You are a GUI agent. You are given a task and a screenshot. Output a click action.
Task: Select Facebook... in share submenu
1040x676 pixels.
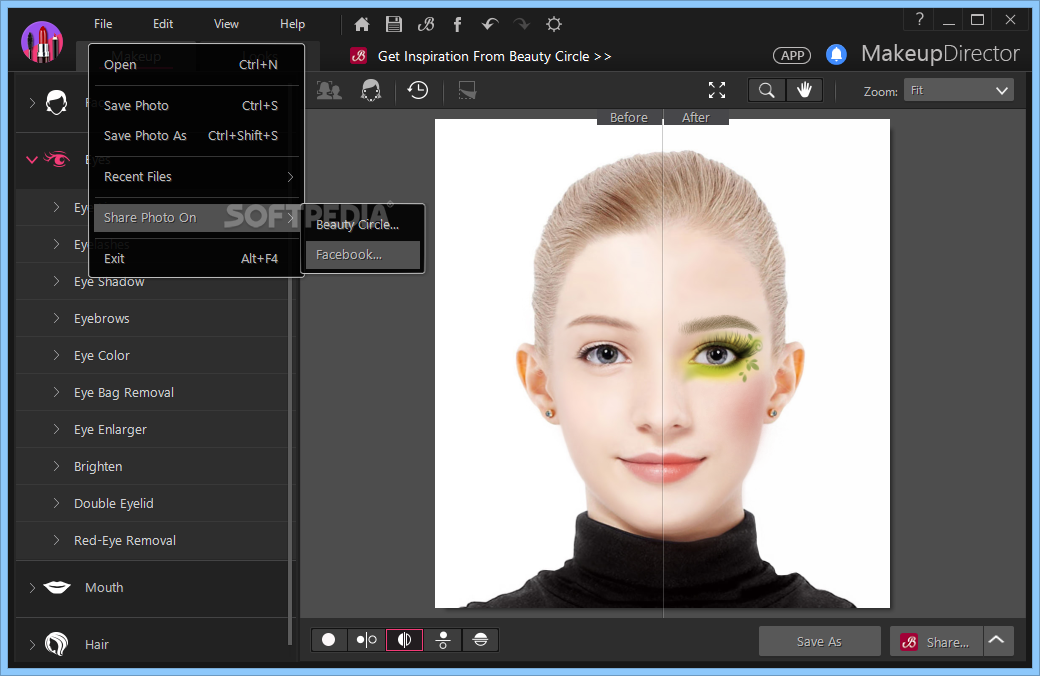coord(363,255)
